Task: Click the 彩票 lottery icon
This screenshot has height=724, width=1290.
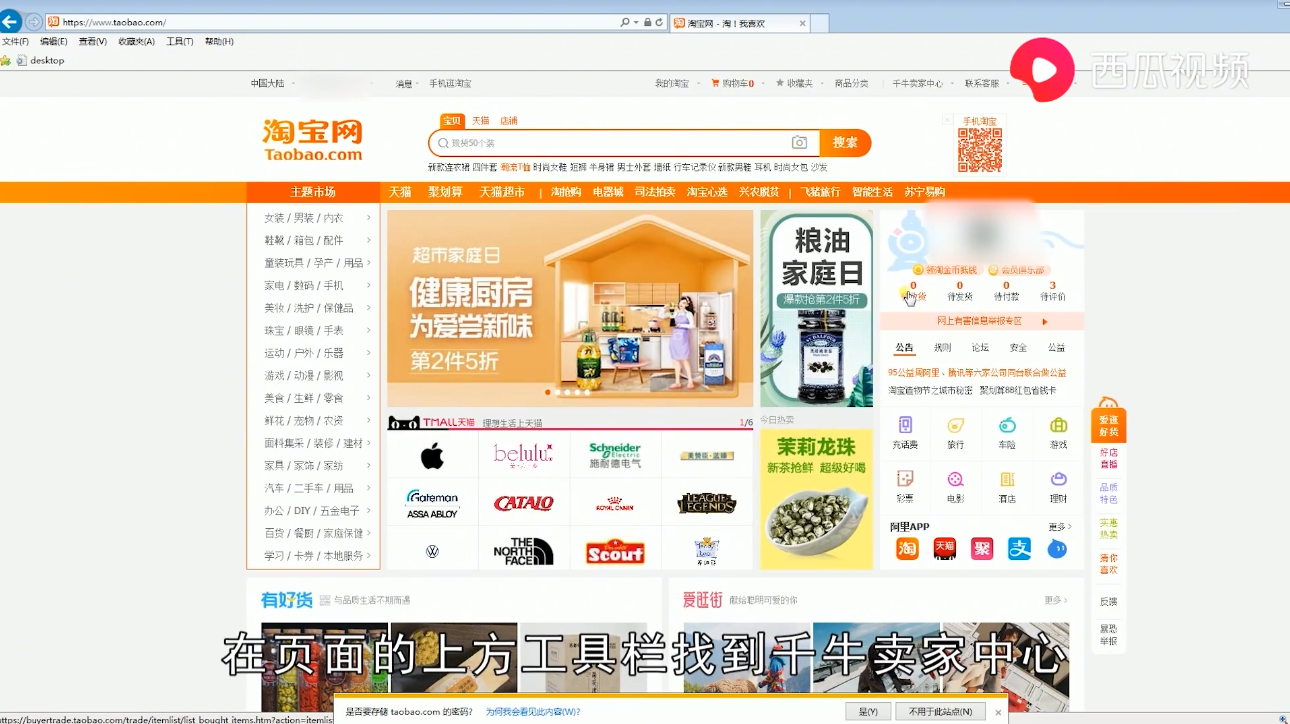Action: pyautogui.click(x=905, y=484)
